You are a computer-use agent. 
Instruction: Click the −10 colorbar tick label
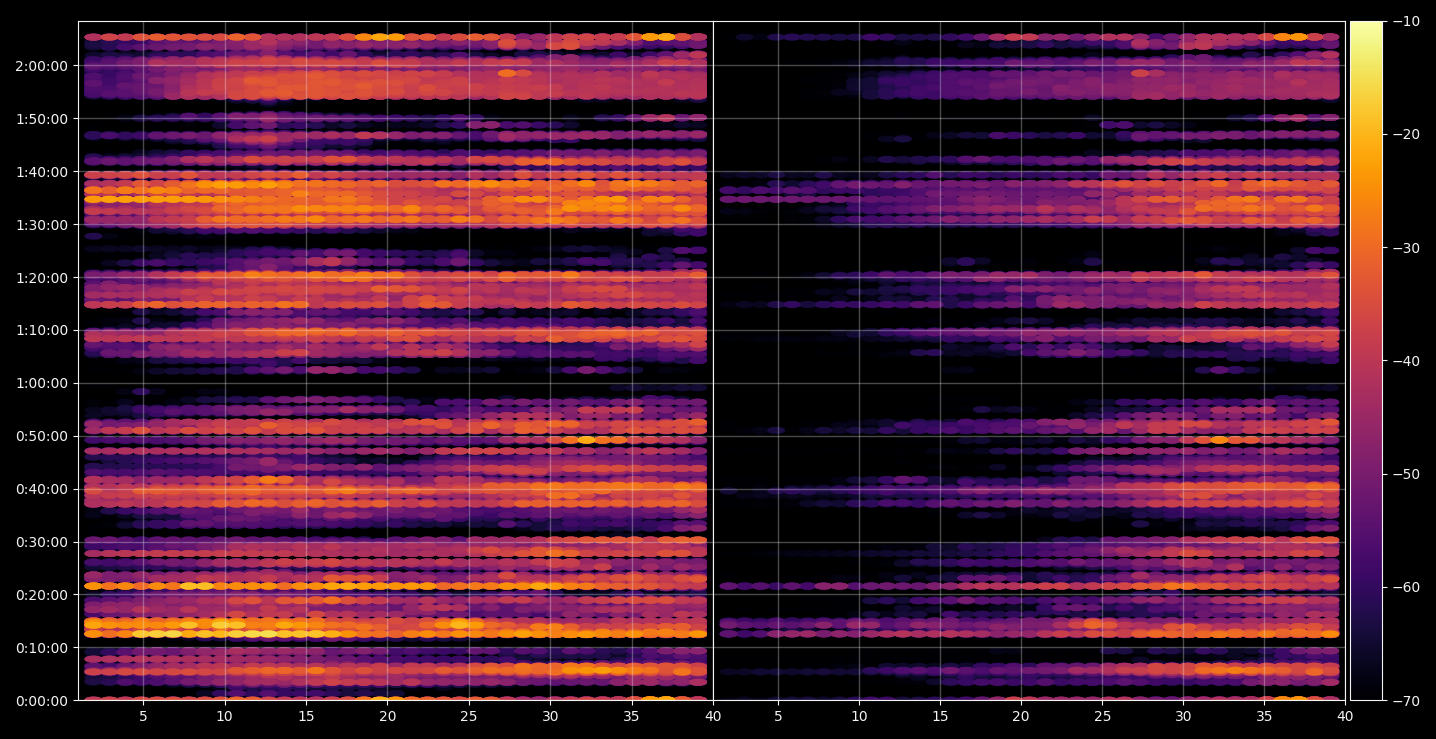pyautogui.click(x=1406, y=22)
